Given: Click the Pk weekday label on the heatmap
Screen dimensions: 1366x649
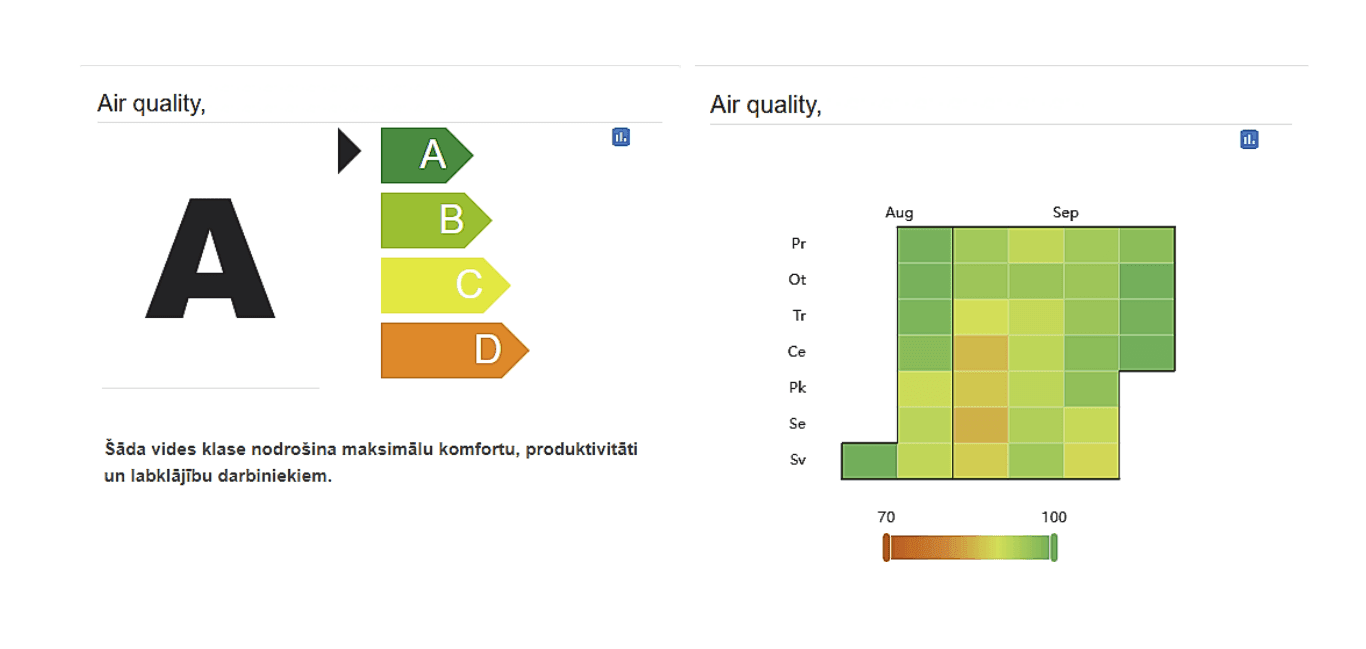Looking at the screenshot, I should (798, 388).
